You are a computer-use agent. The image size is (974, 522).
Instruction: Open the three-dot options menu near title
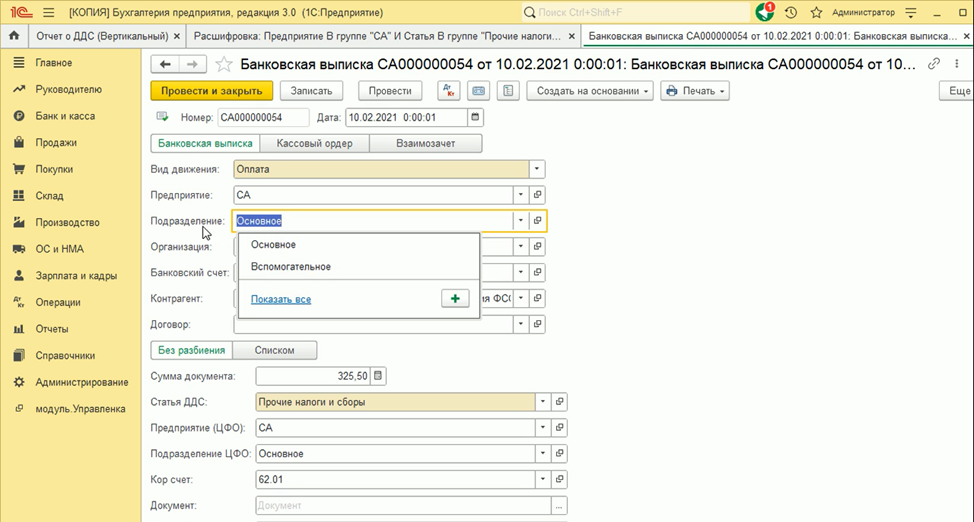coord(957,63)
